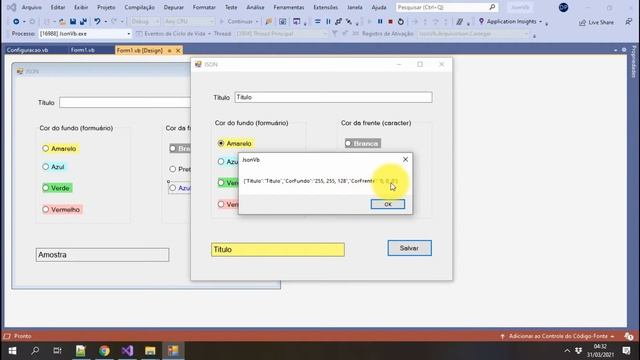This screenshot has height=360, width=640.
Task: Click the Titulo textbox in designer form
Action: point(125,102)
